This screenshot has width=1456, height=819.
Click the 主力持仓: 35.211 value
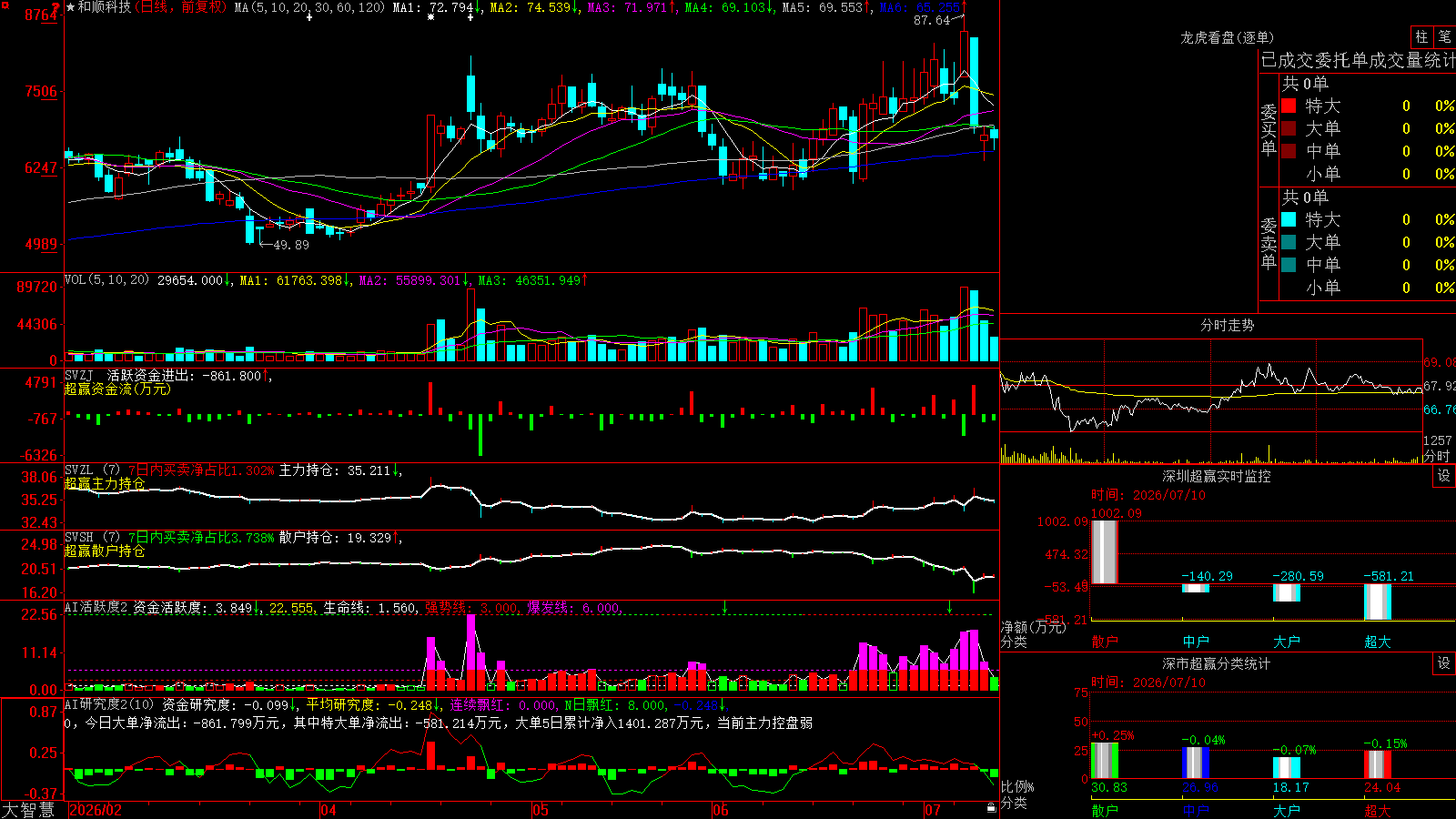[335, 470]
